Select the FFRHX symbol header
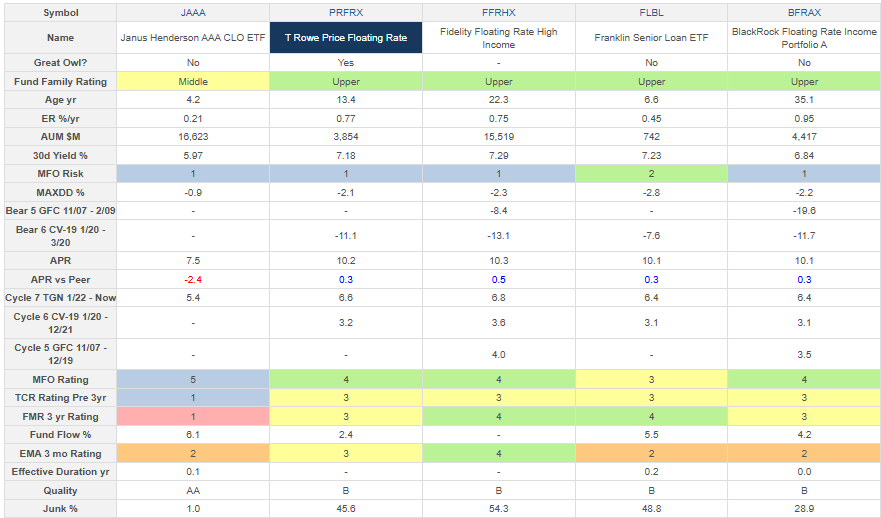This screenshot has height=518, width=881. pyautogui.click(x=498, y=10)
